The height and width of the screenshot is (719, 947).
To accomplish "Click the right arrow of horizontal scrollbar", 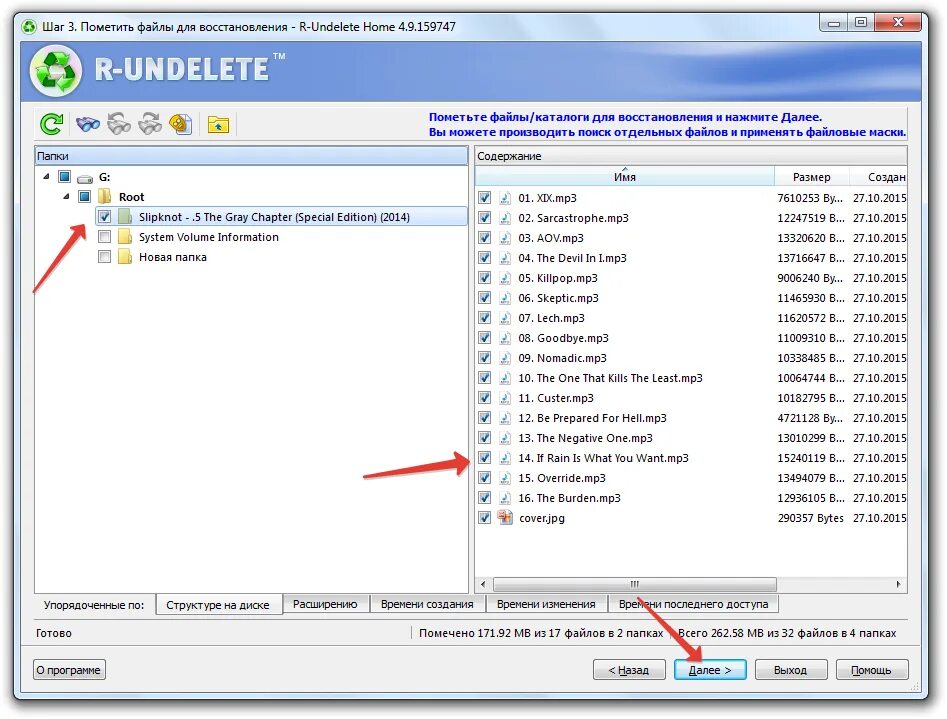I will point(899,584).
